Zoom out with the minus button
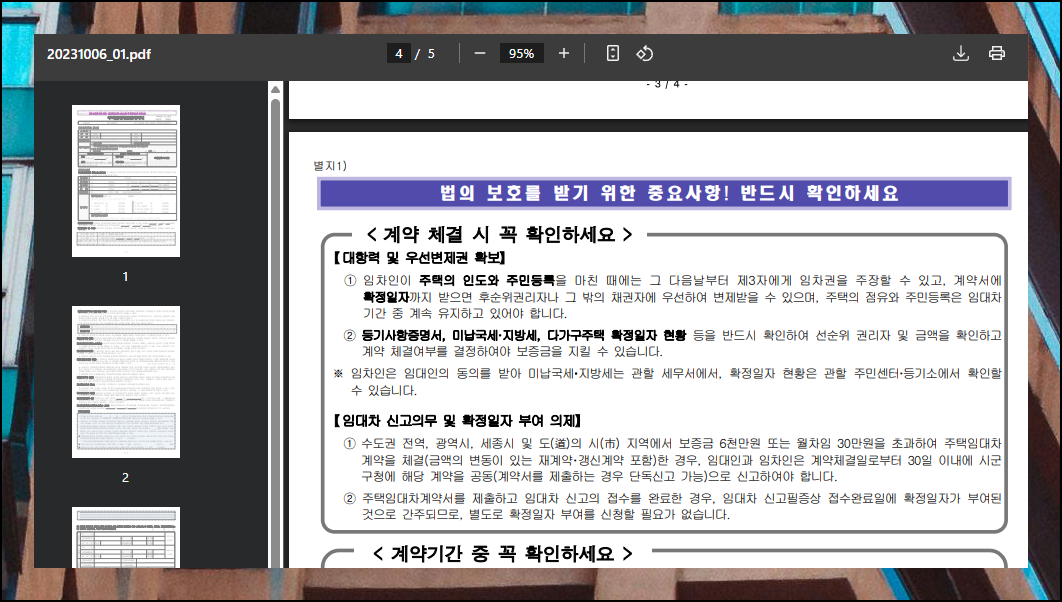Image resolution: width=1062 pixels, height=602 pixels. pos(480,53)
